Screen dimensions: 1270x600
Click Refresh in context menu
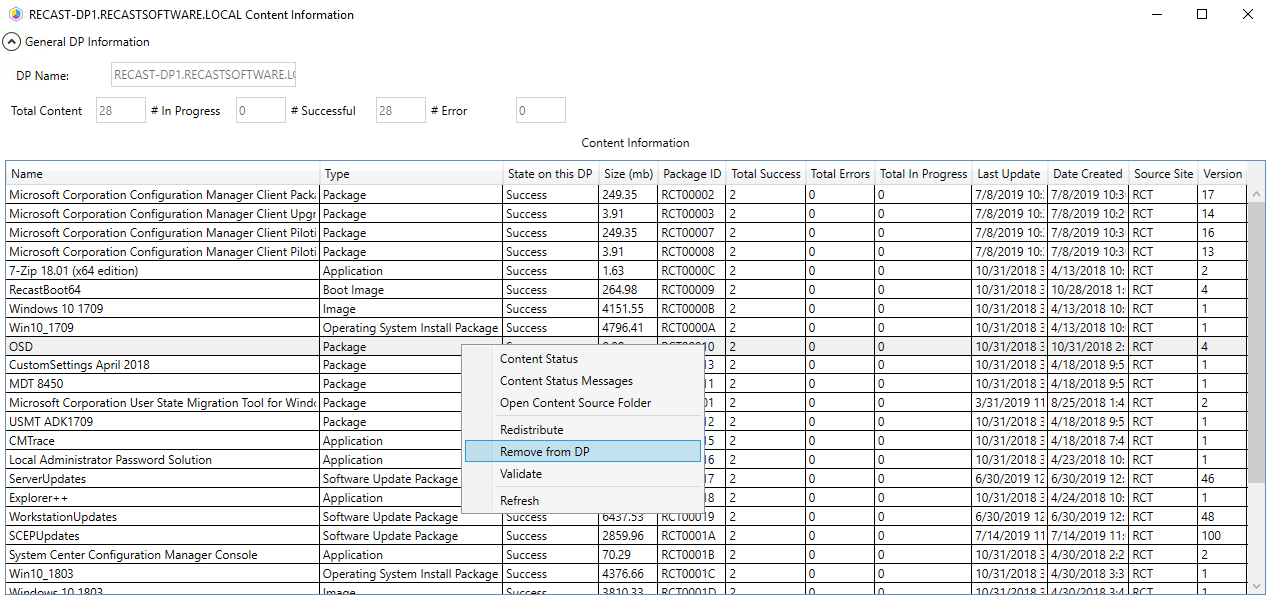point(583,501)
